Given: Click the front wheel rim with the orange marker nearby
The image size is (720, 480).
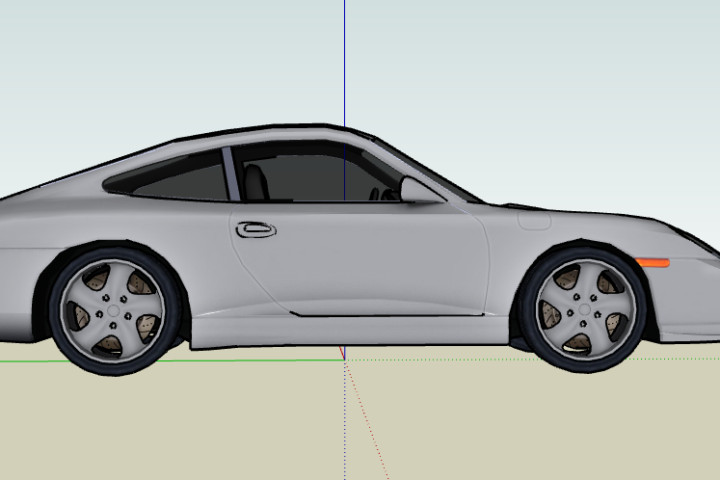Looking at the screenshot, I should 584,309.
